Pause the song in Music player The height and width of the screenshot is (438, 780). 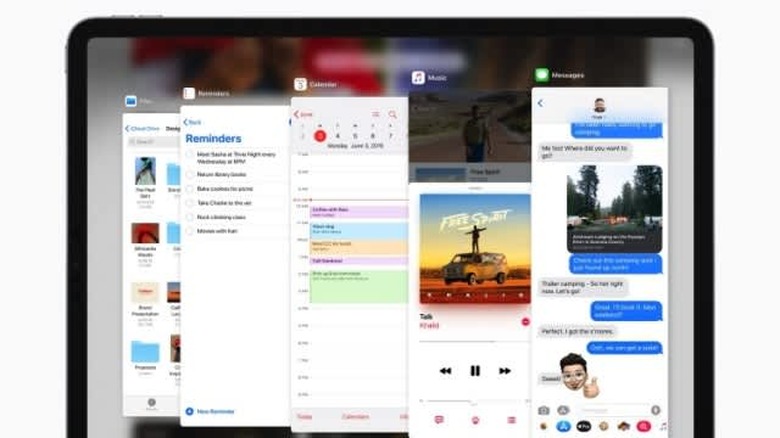[475, 370]
